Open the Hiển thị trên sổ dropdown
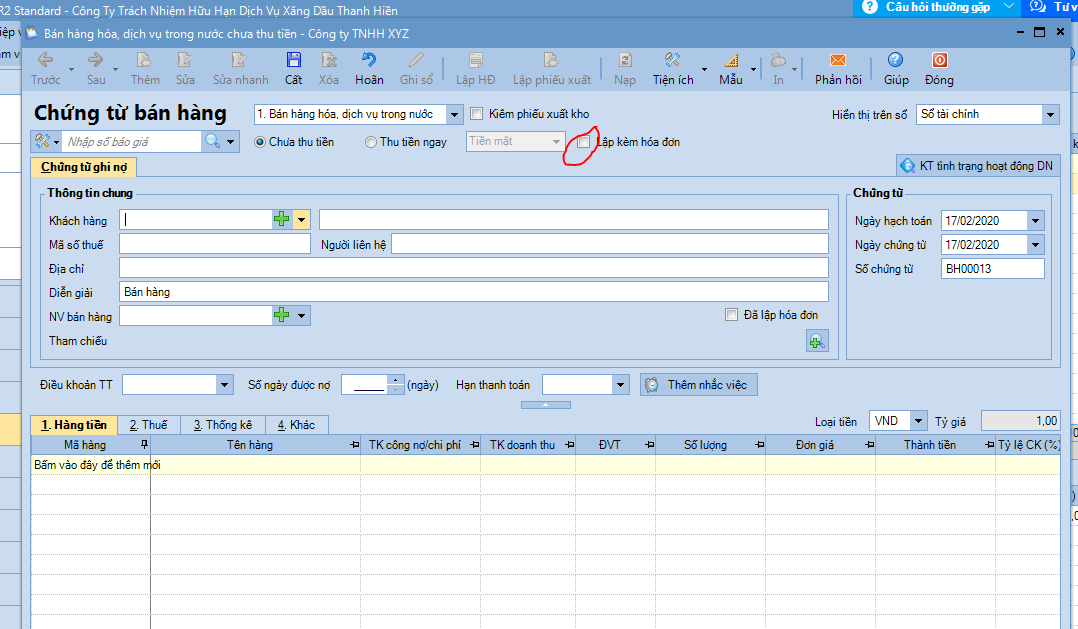Screen dimensions: 1078x629 (x=1049, y=115)
